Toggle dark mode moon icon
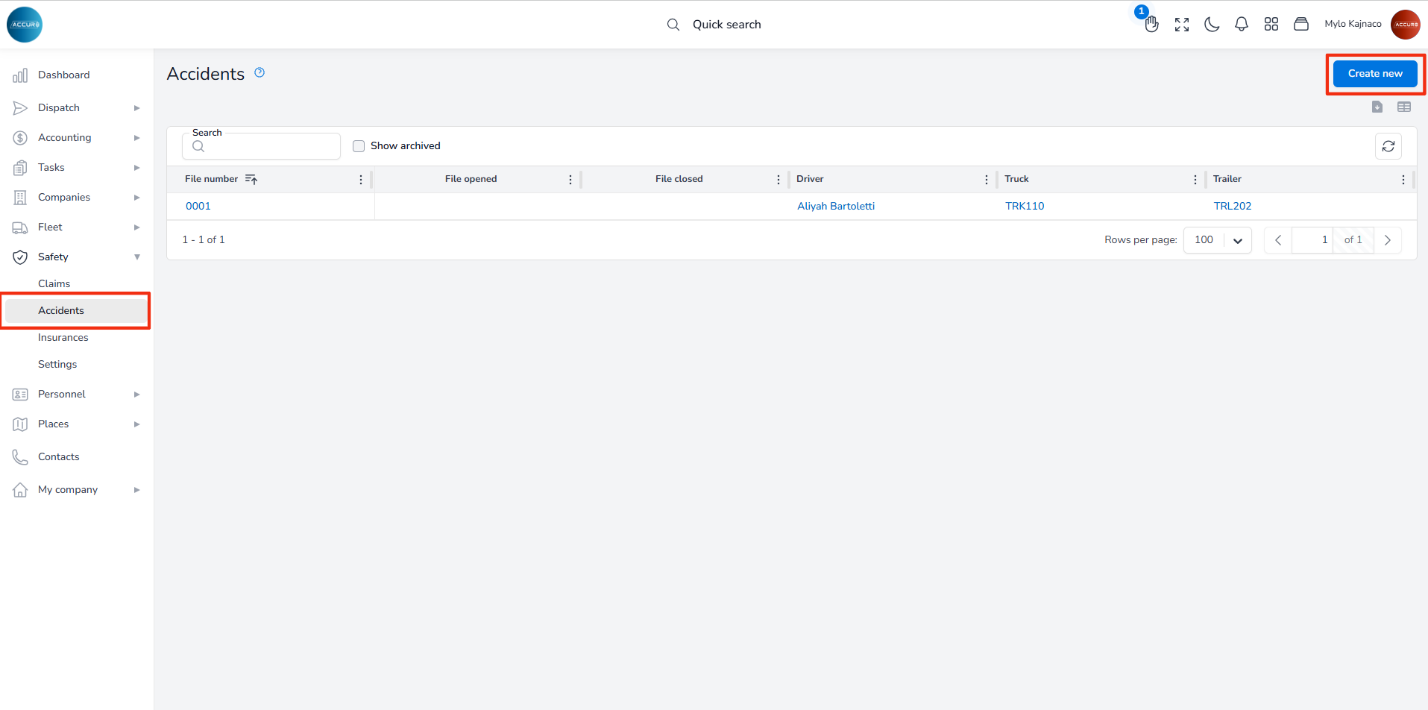This screenshot has width=1428, height=710. coord(1211,24)
